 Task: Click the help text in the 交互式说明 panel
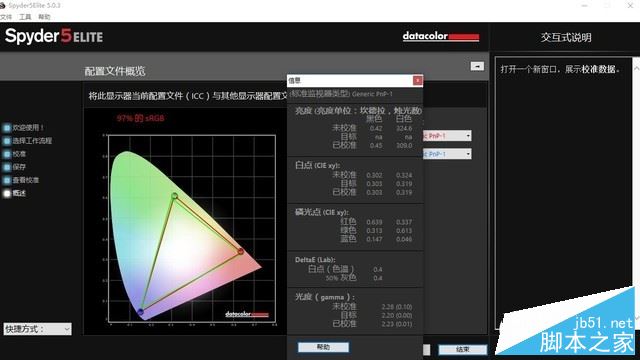pos(560,69)
